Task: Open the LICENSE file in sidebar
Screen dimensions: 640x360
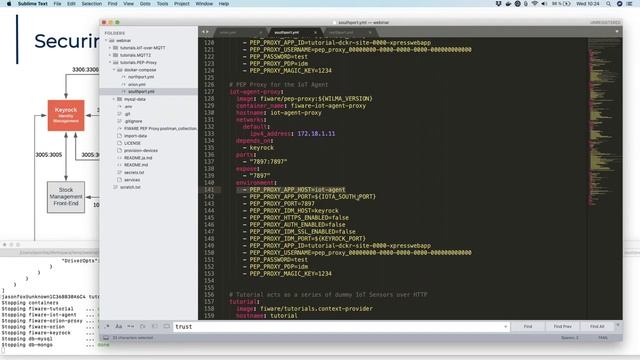Action: 132,143
